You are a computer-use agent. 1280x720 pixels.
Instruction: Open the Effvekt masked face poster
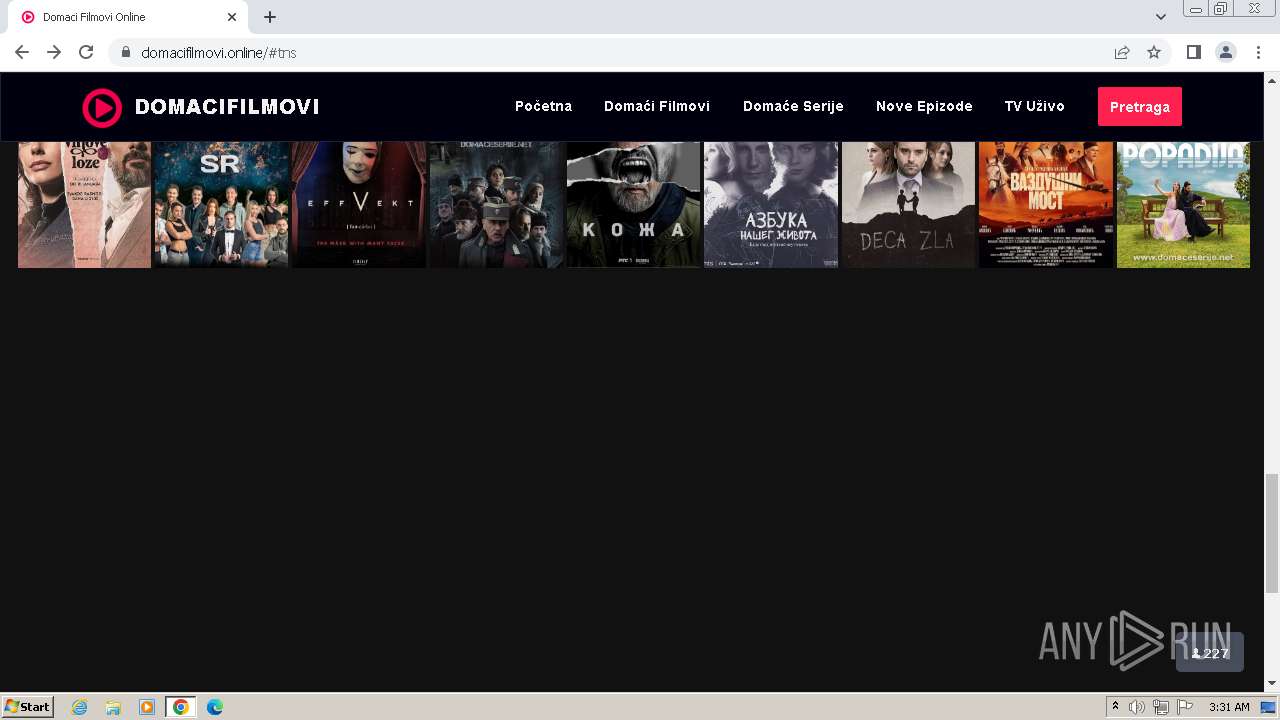coord(359,204)
